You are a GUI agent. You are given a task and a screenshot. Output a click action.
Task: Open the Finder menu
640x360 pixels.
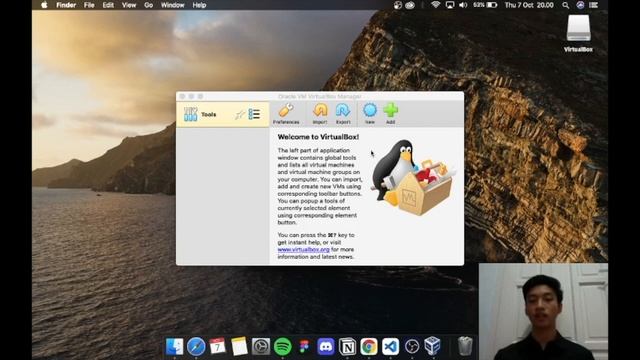pyautogui.click(x=66, y=5)
